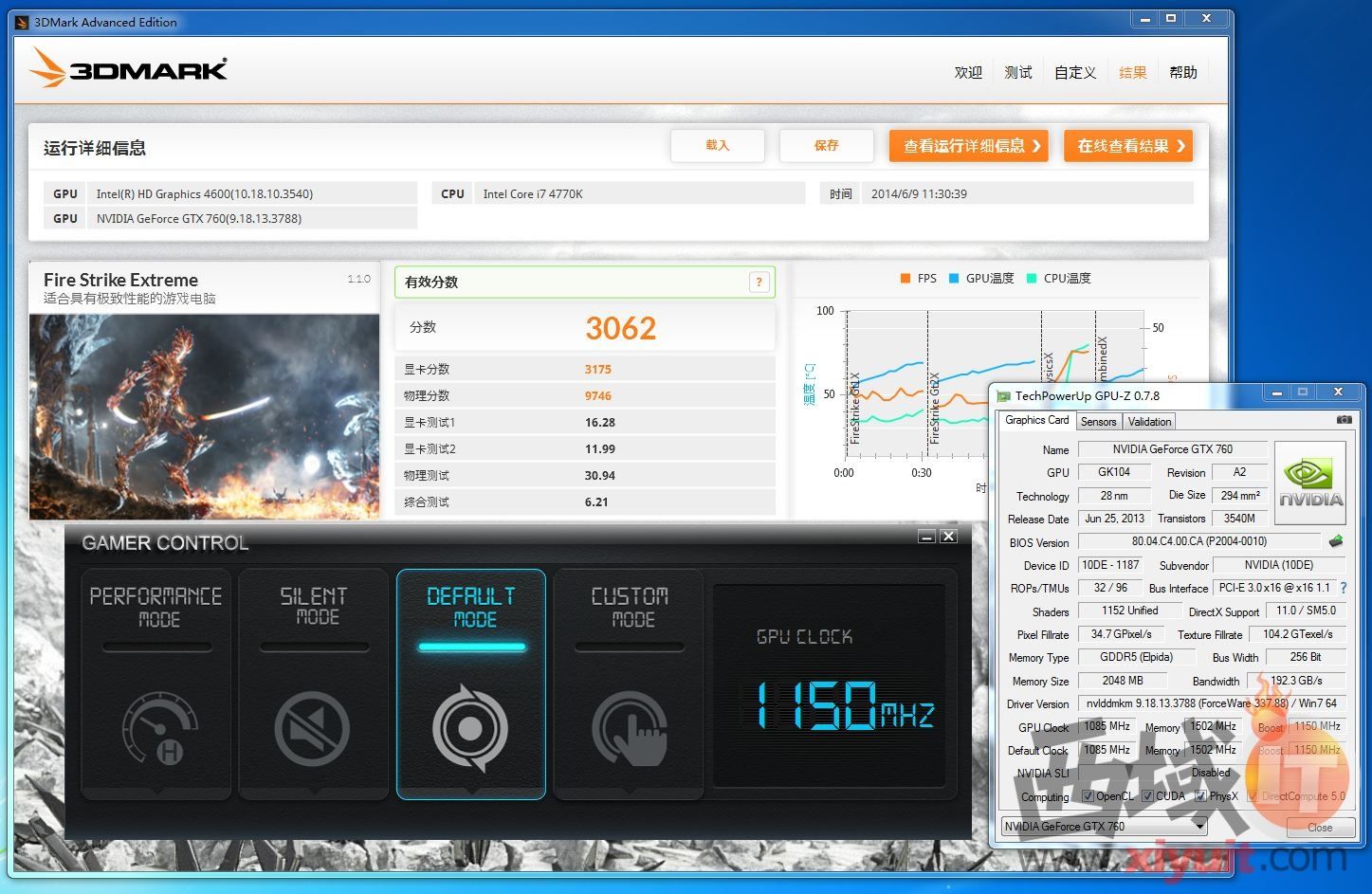Click the BIOS Version field
This screenshot has height=894, width=1372.
(x=1198, y=541)
